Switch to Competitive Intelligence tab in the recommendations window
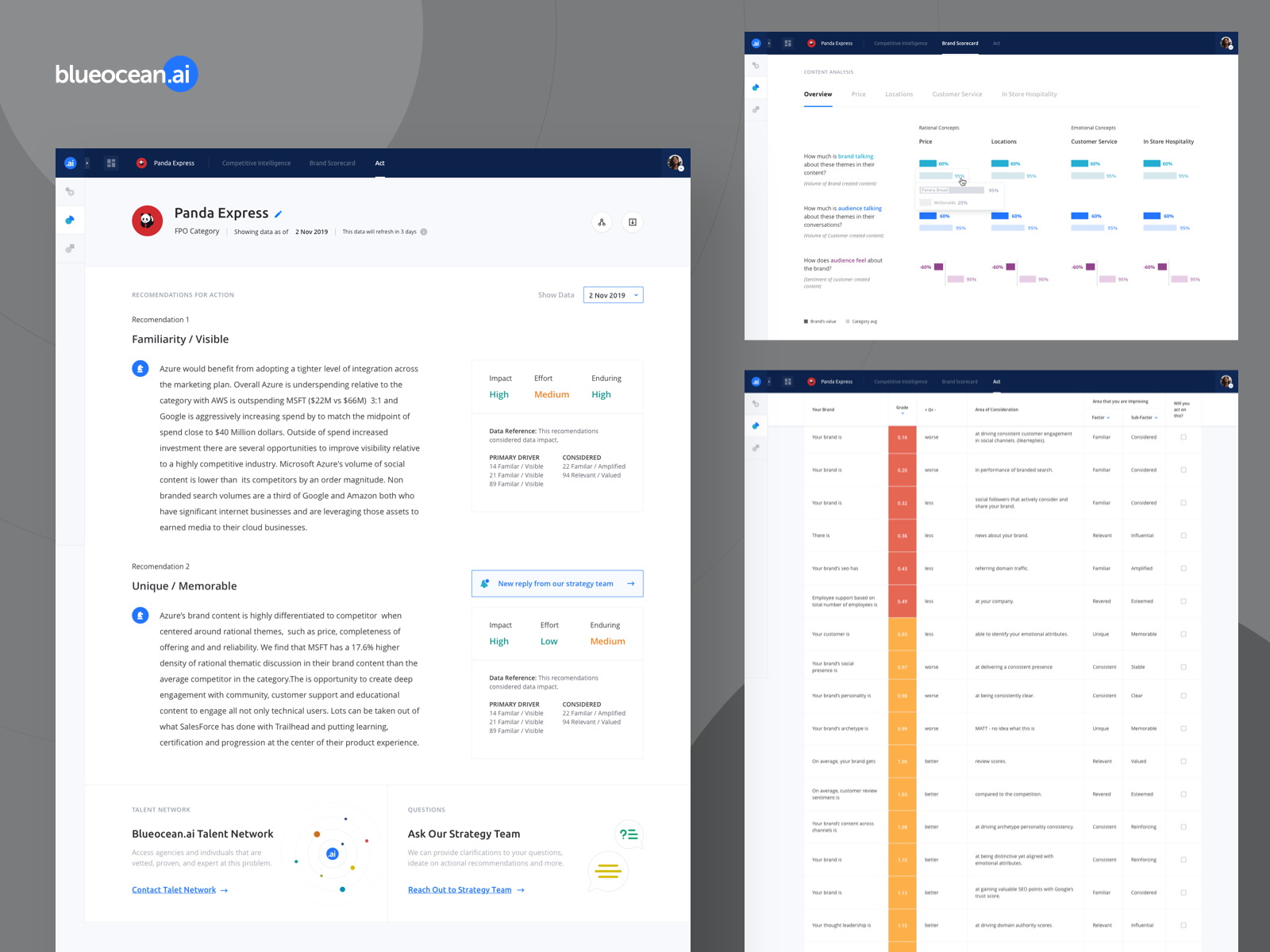Viewport: 1270px width, 952px height. pyautogui.click(x=256, y=163)
